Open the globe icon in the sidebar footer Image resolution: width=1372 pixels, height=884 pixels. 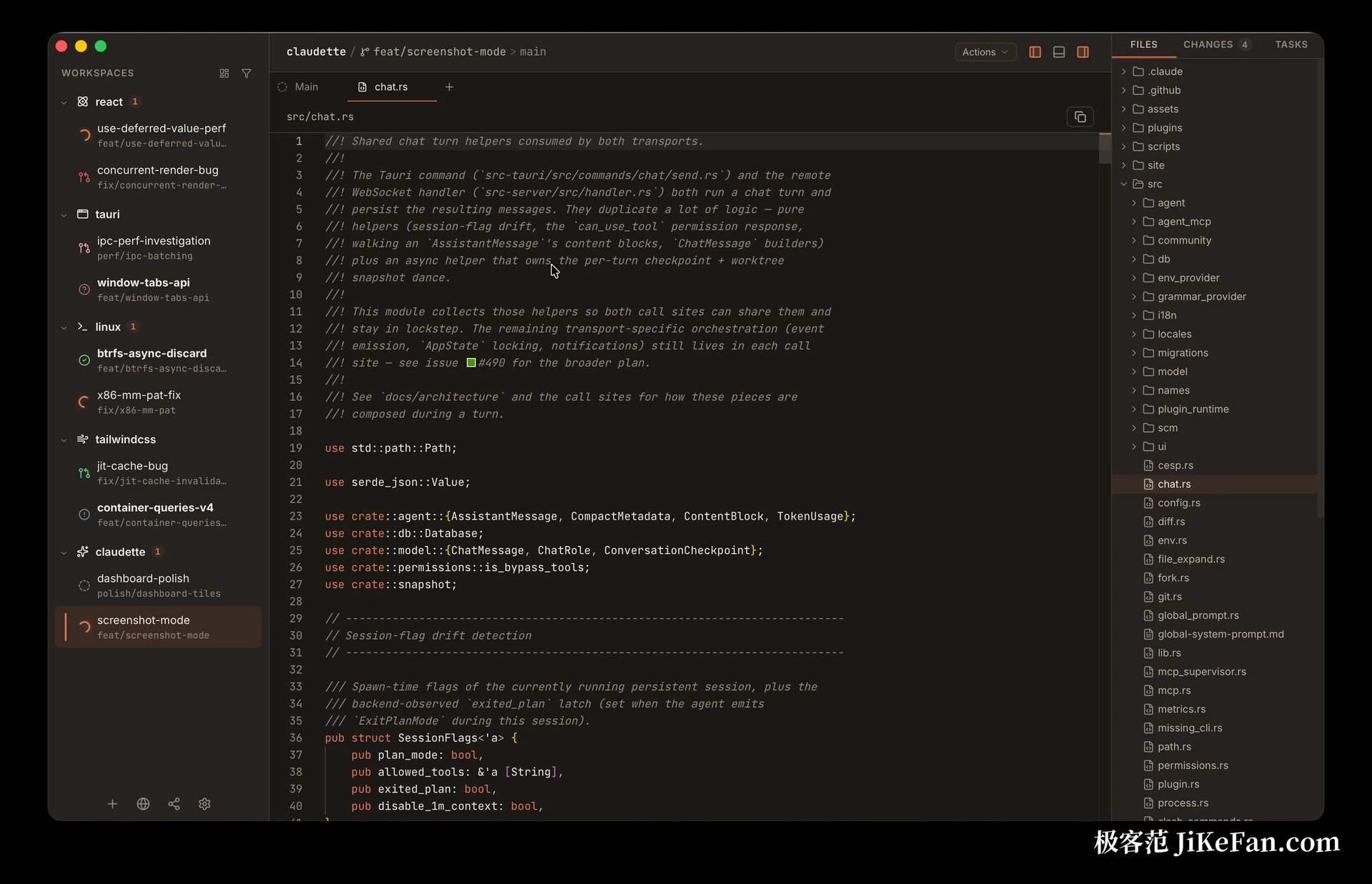click(x=143, y=804)
